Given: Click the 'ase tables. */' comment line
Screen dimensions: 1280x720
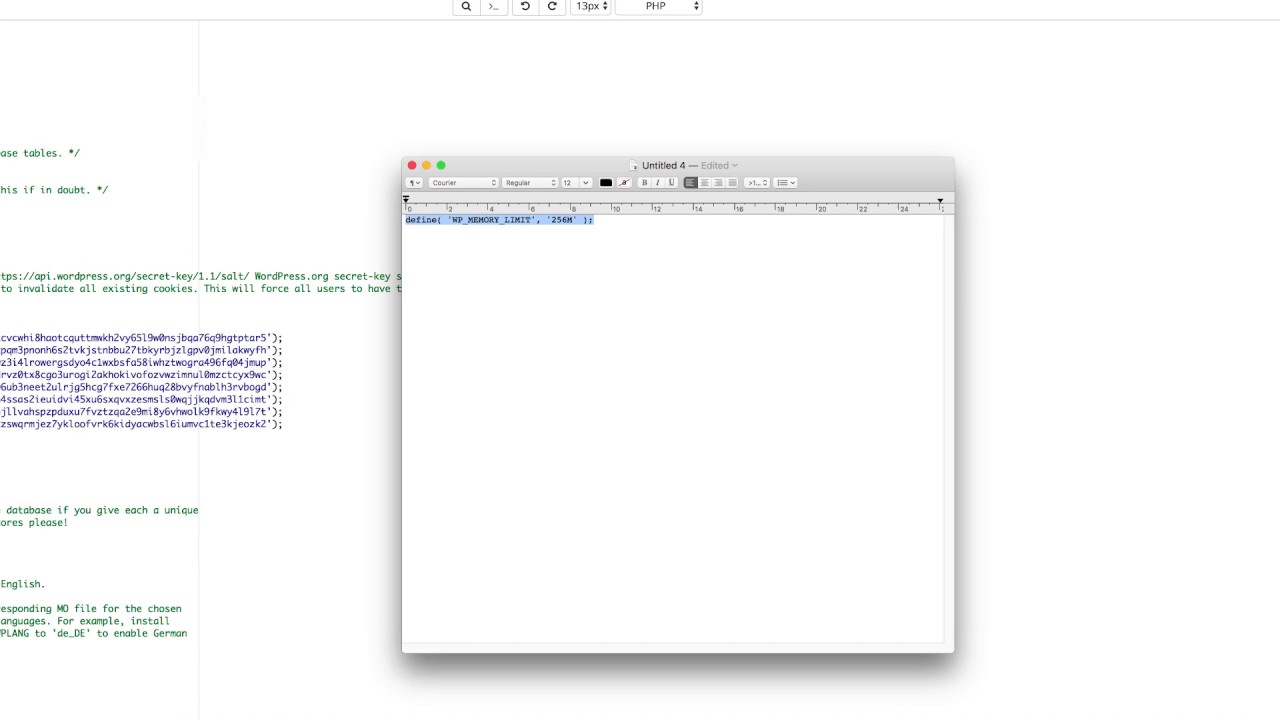Looking at the screenshot, I should tap(40, 153).
